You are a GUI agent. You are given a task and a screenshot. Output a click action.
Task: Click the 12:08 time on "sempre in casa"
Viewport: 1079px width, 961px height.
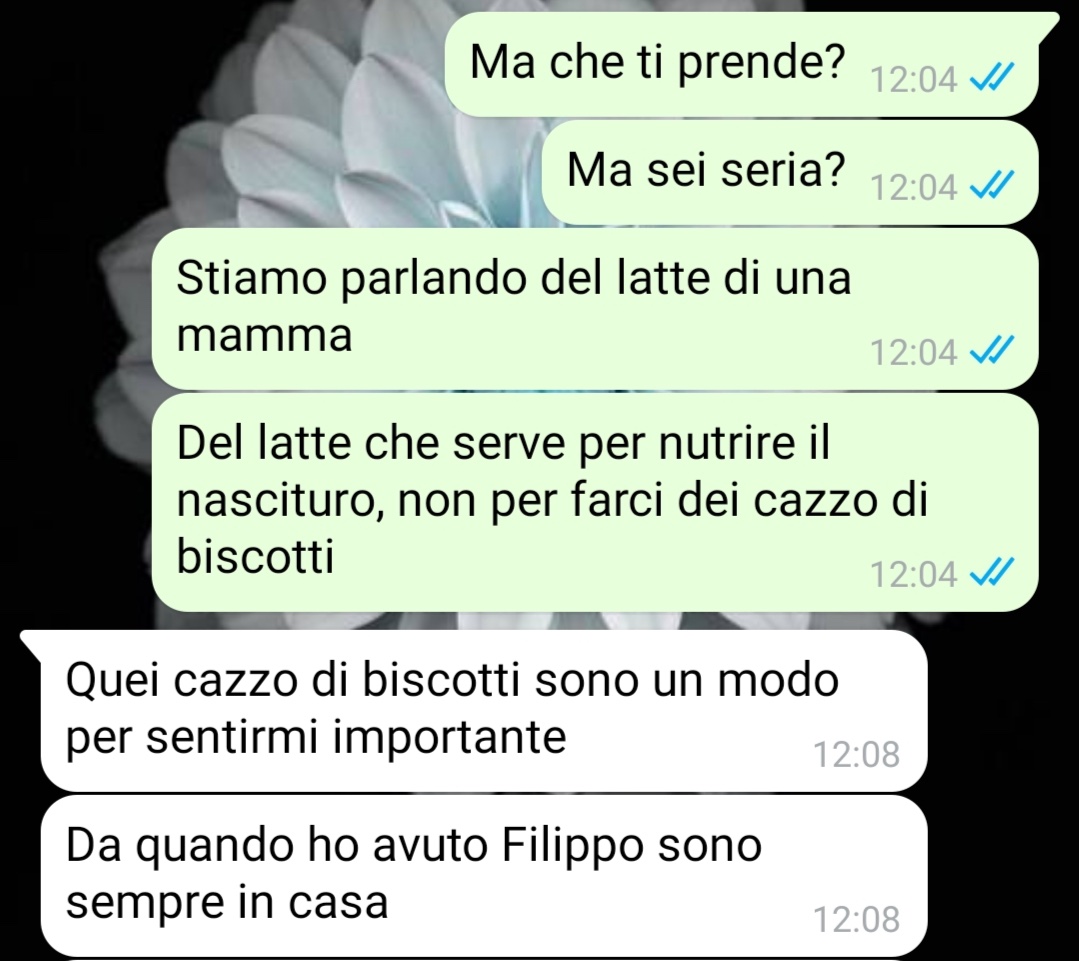(857, 919)
